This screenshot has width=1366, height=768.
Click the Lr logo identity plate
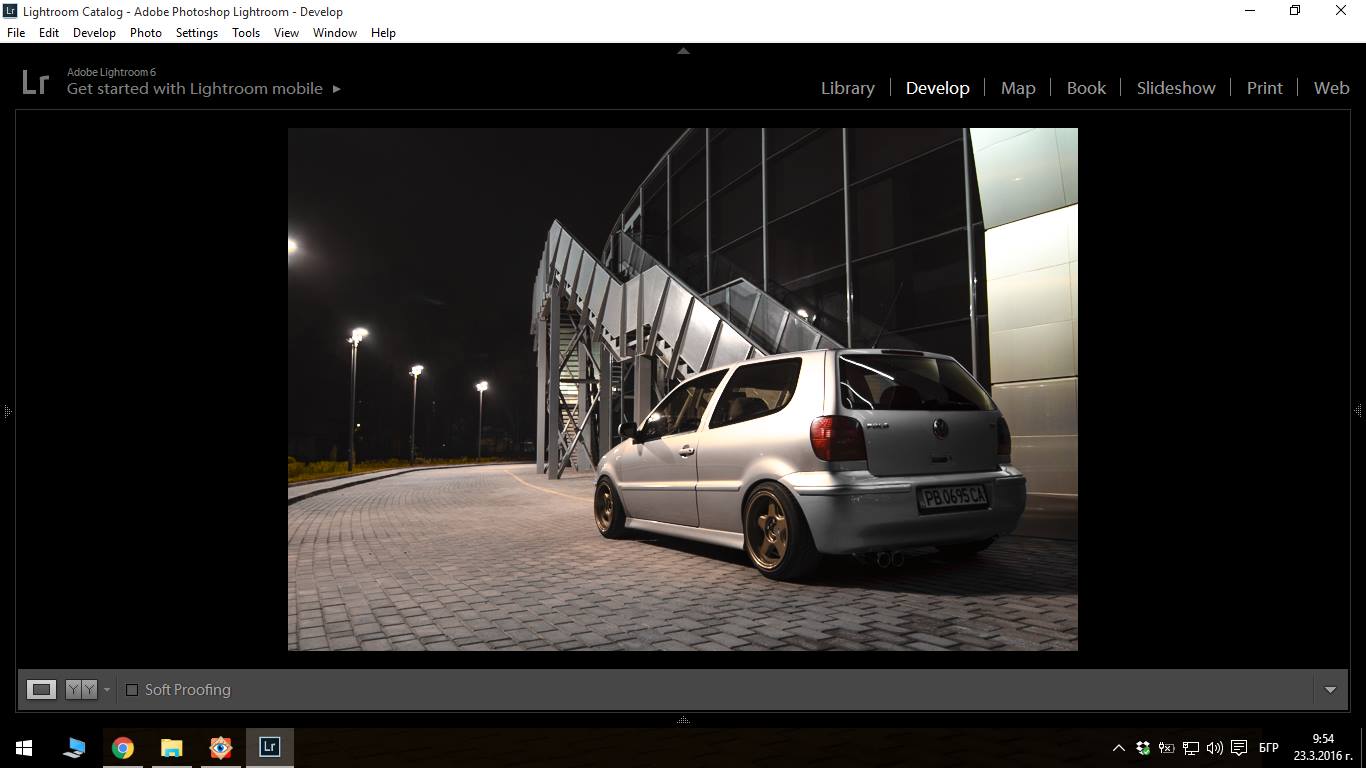click(x=35, y=82)
